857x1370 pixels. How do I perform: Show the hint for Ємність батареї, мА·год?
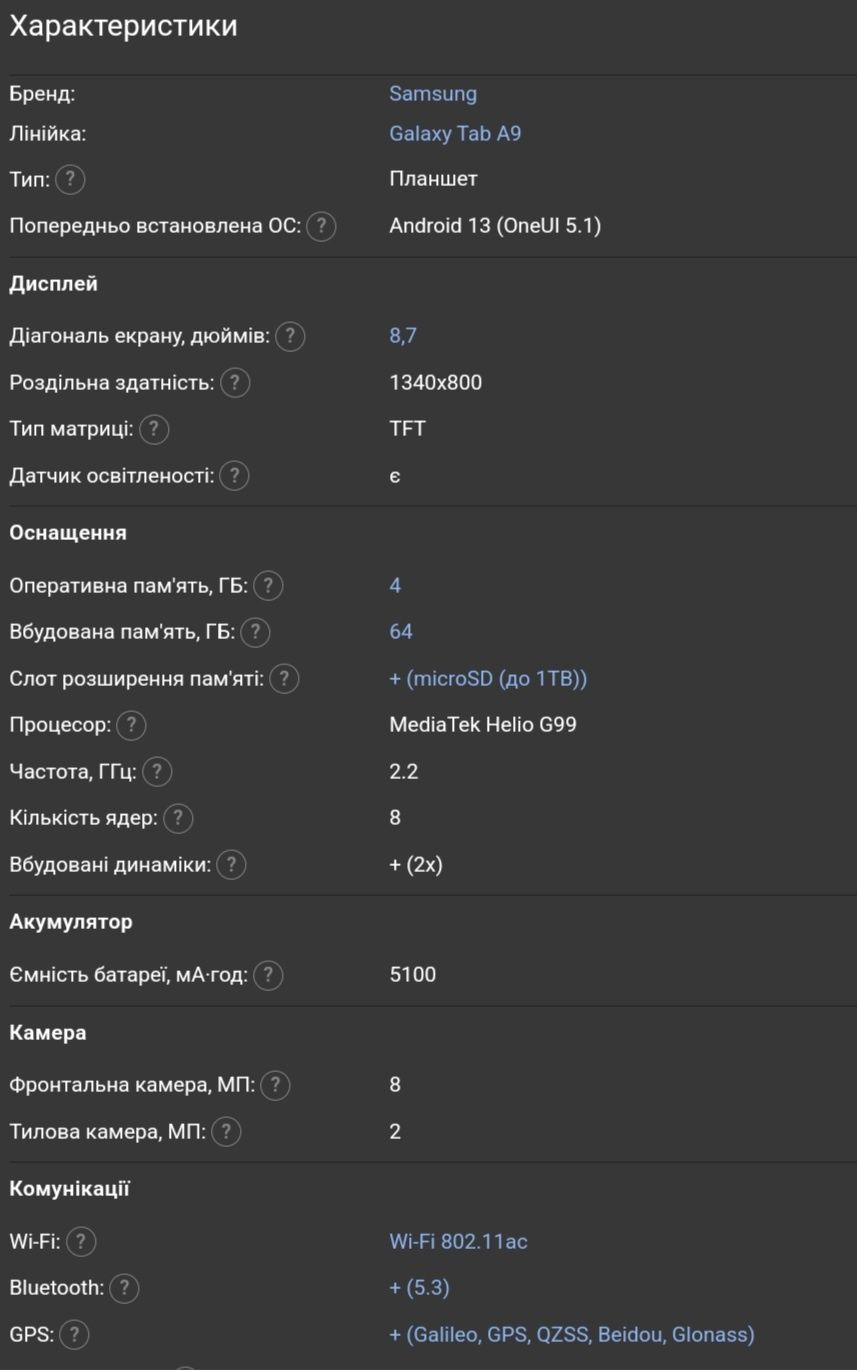268,975
